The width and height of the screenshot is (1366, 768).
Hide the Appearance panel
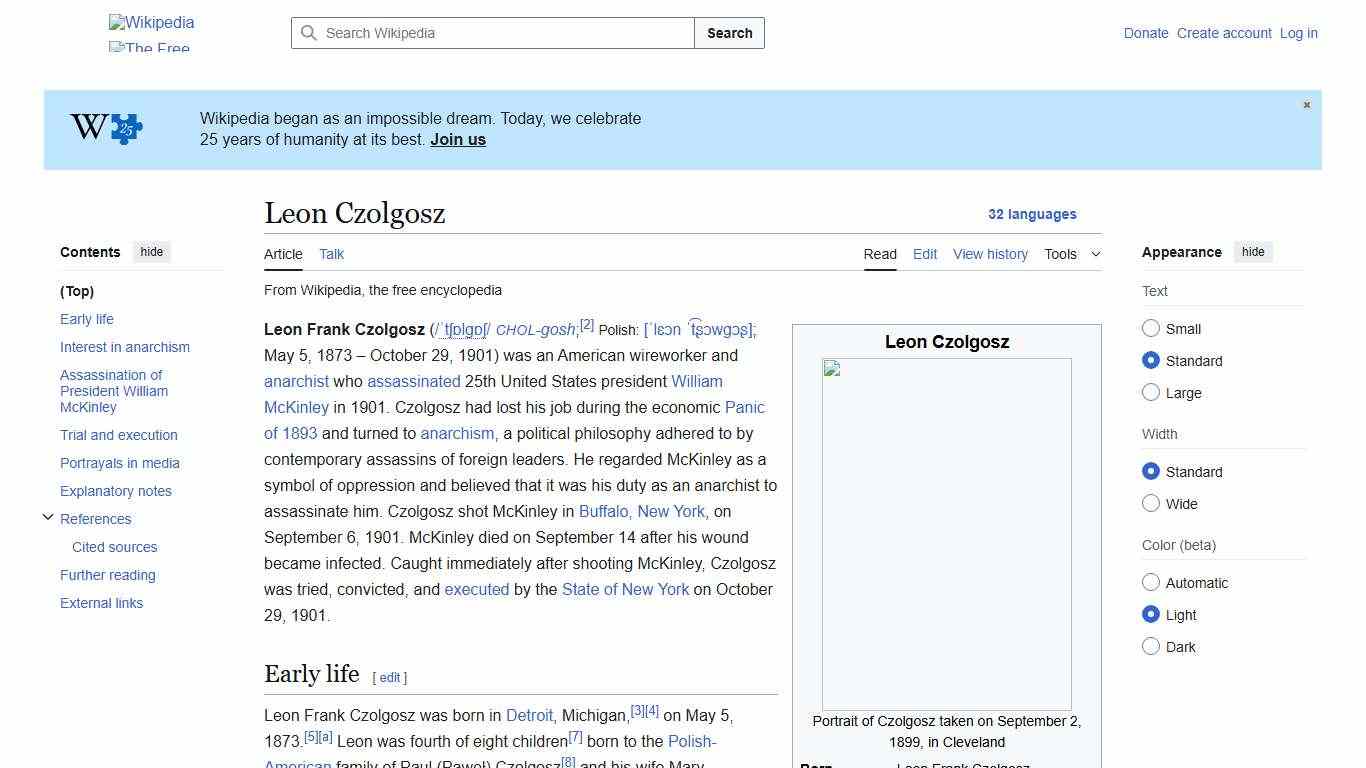(1253, 251)
